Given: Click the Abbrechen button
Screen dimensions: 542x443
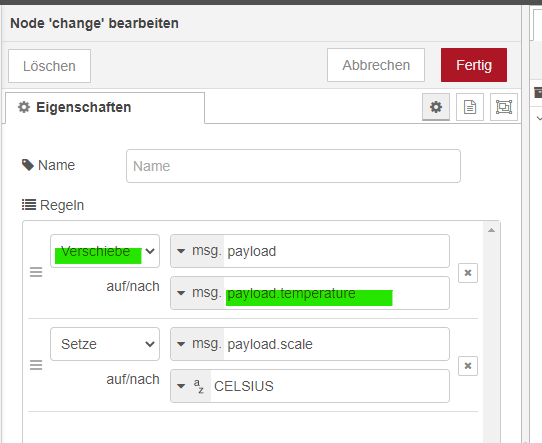Looking at the screenshot, I should [376, 65].
